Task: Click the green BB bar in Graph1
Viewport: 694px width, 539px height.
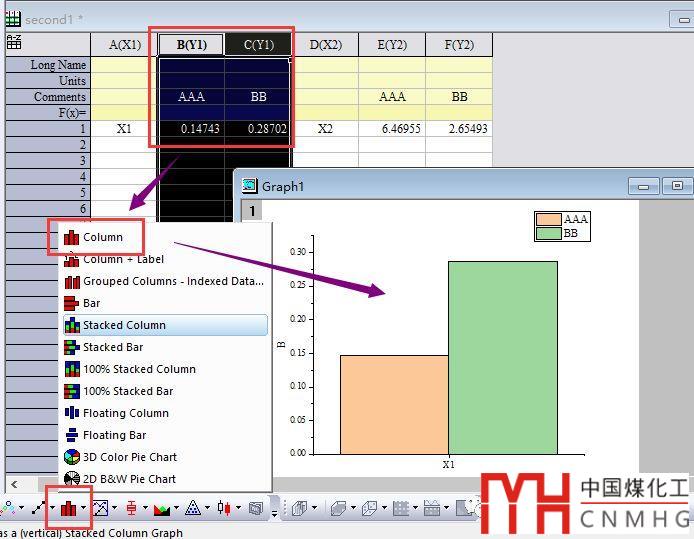Action: pyautogui.click(x=503, y=358)
